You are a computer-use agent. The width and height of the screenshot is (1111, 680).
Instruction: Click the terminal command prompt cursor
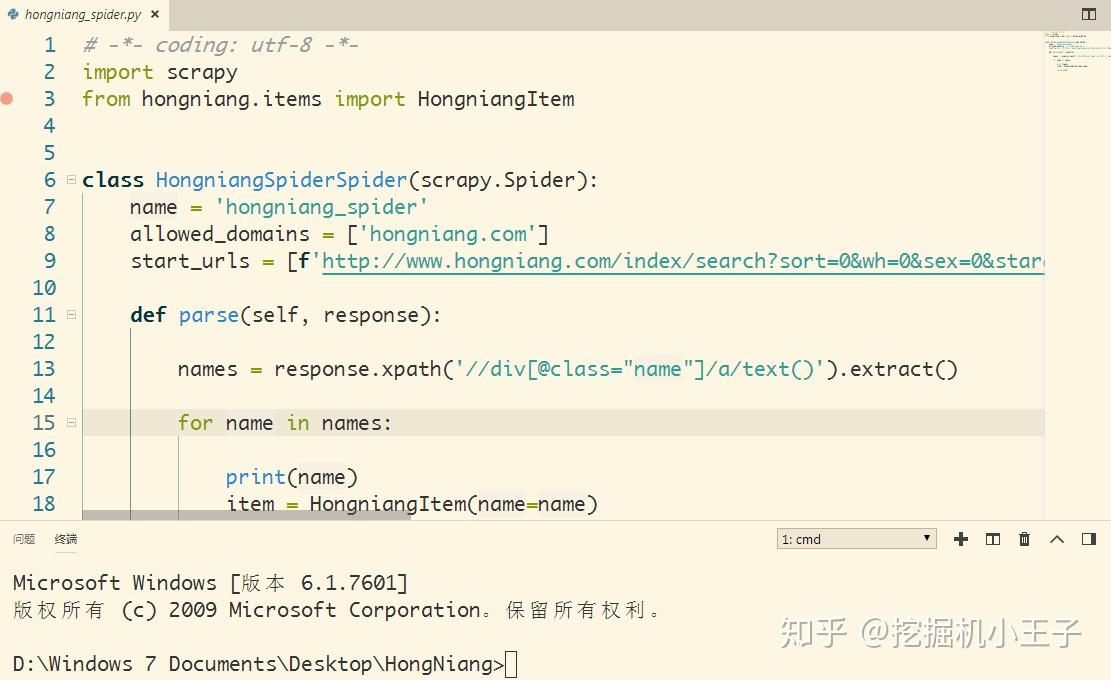tap(511, 664)
